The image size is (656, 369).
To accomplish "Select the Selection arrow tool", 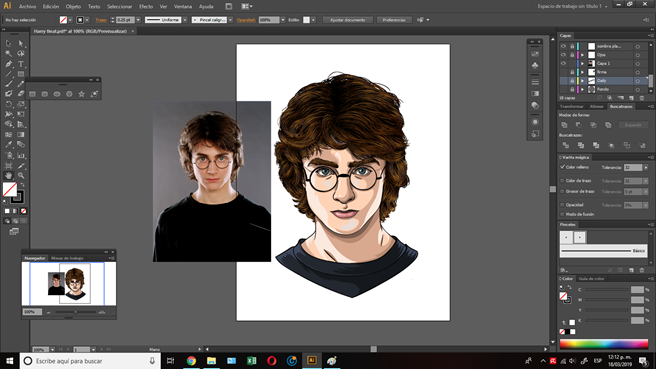I will tap(8, 43).
